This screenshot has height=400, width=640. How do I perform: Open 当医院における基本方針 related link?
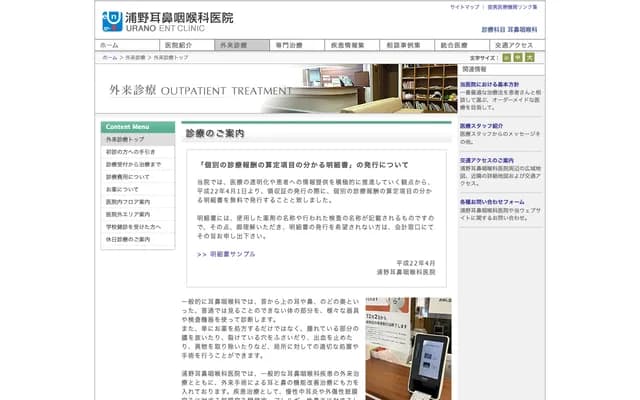[489, 85]
